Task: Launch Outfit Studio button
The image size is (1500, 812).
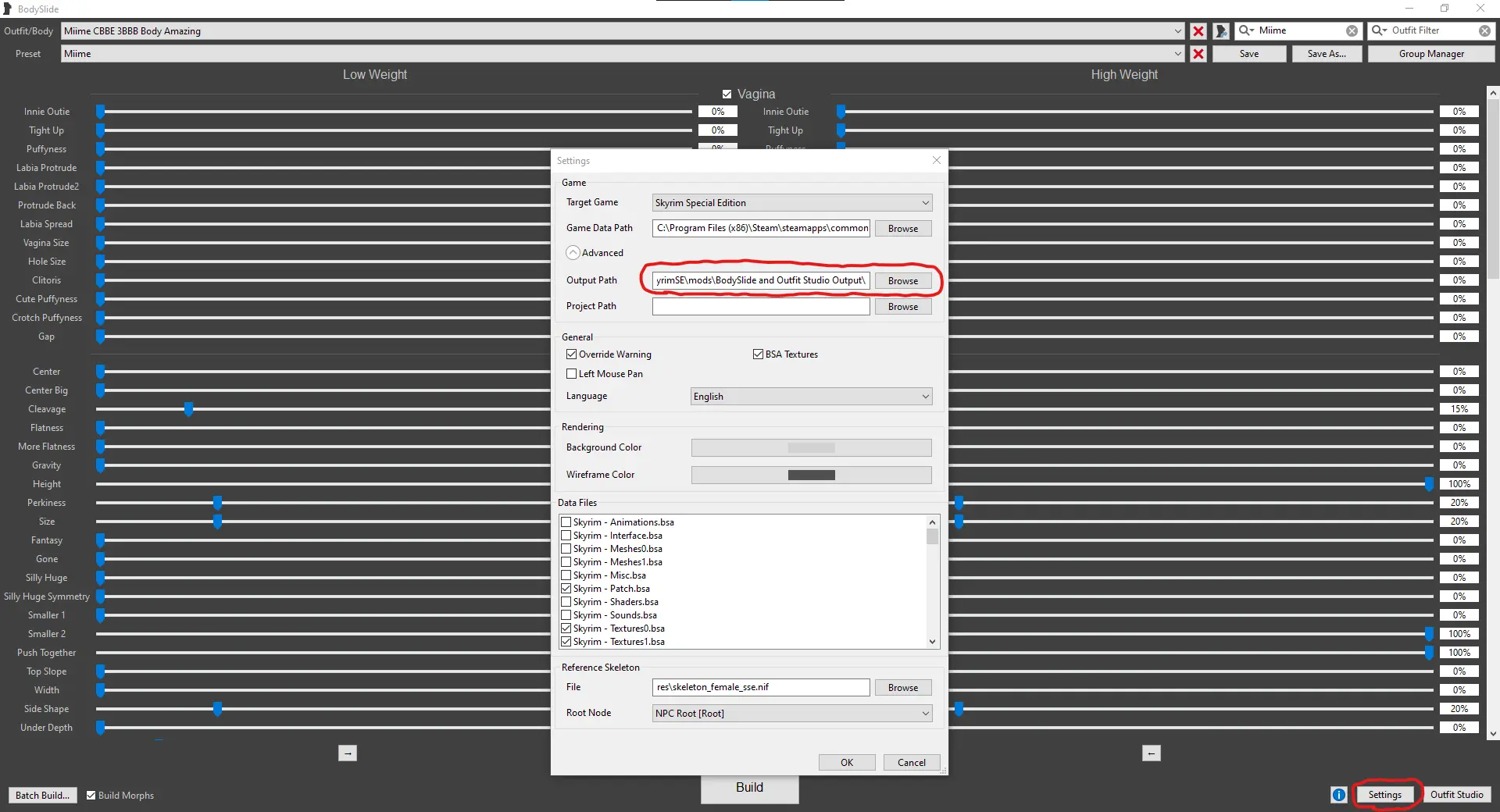Action: click(1456, 795)
